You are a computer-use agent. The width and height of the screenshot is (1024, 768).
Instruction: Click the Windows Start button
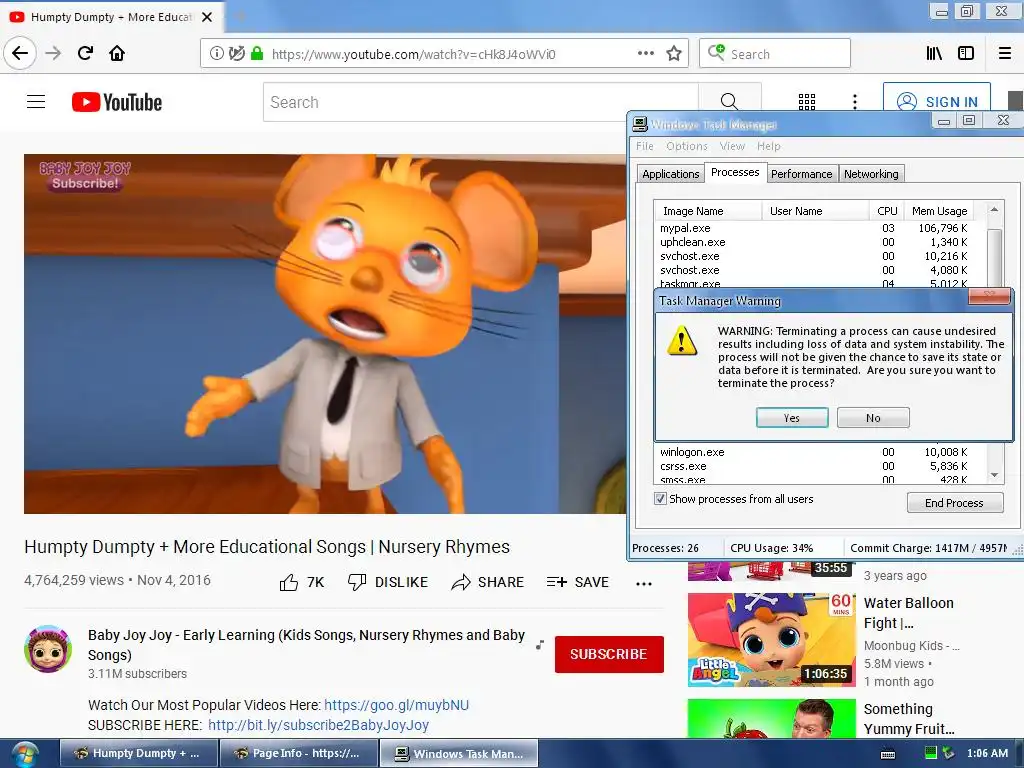pyautogui.click(x=24, y=754)
